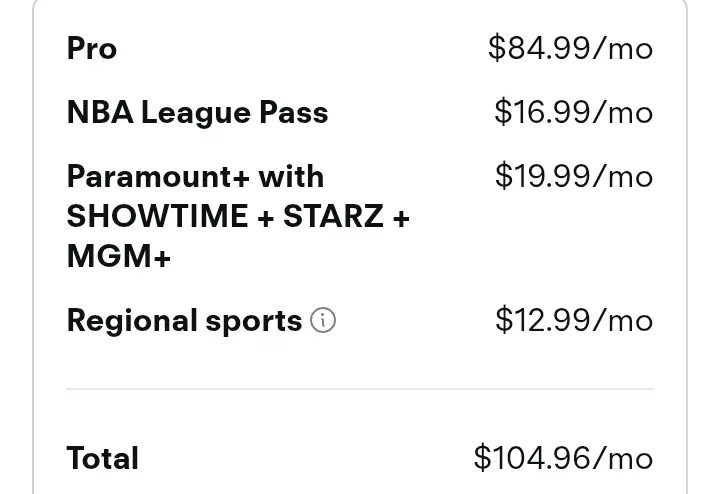Viewport: 720px width, 494px height.
Task: Click the $12.99/mo Regional sports price
Action: [x=574, y=320]
